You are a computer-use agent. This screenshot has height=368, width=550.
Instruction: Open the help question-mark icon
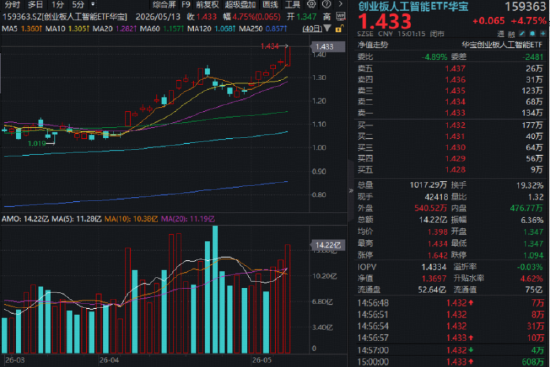326,4
